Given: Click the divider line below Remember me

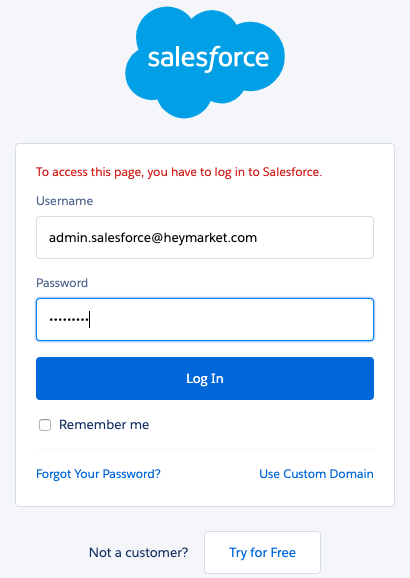Looking at the screenshot, I should coord(205,450).
